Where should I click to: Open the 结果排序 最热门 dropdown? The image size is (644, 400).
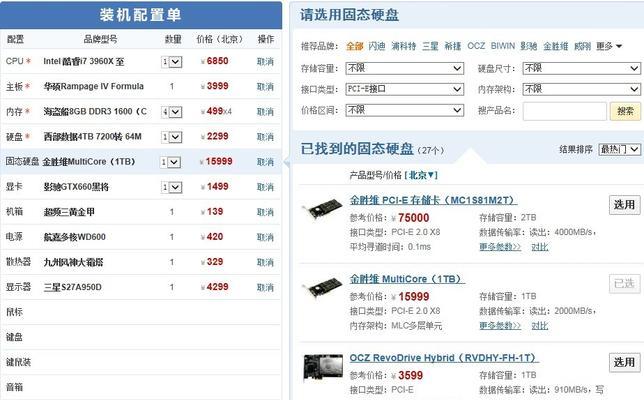619,149
